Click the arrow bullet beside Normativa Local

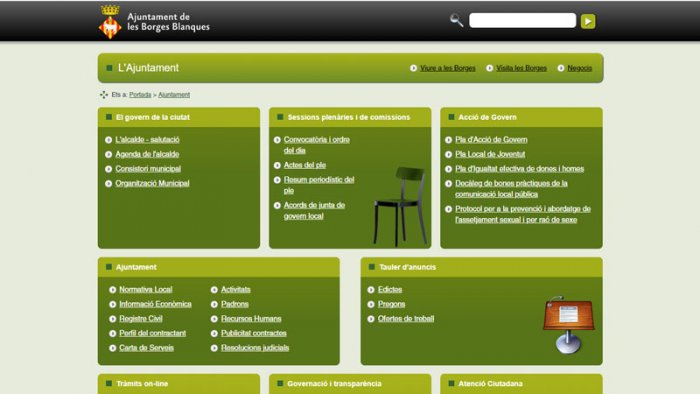click(112, 290)
